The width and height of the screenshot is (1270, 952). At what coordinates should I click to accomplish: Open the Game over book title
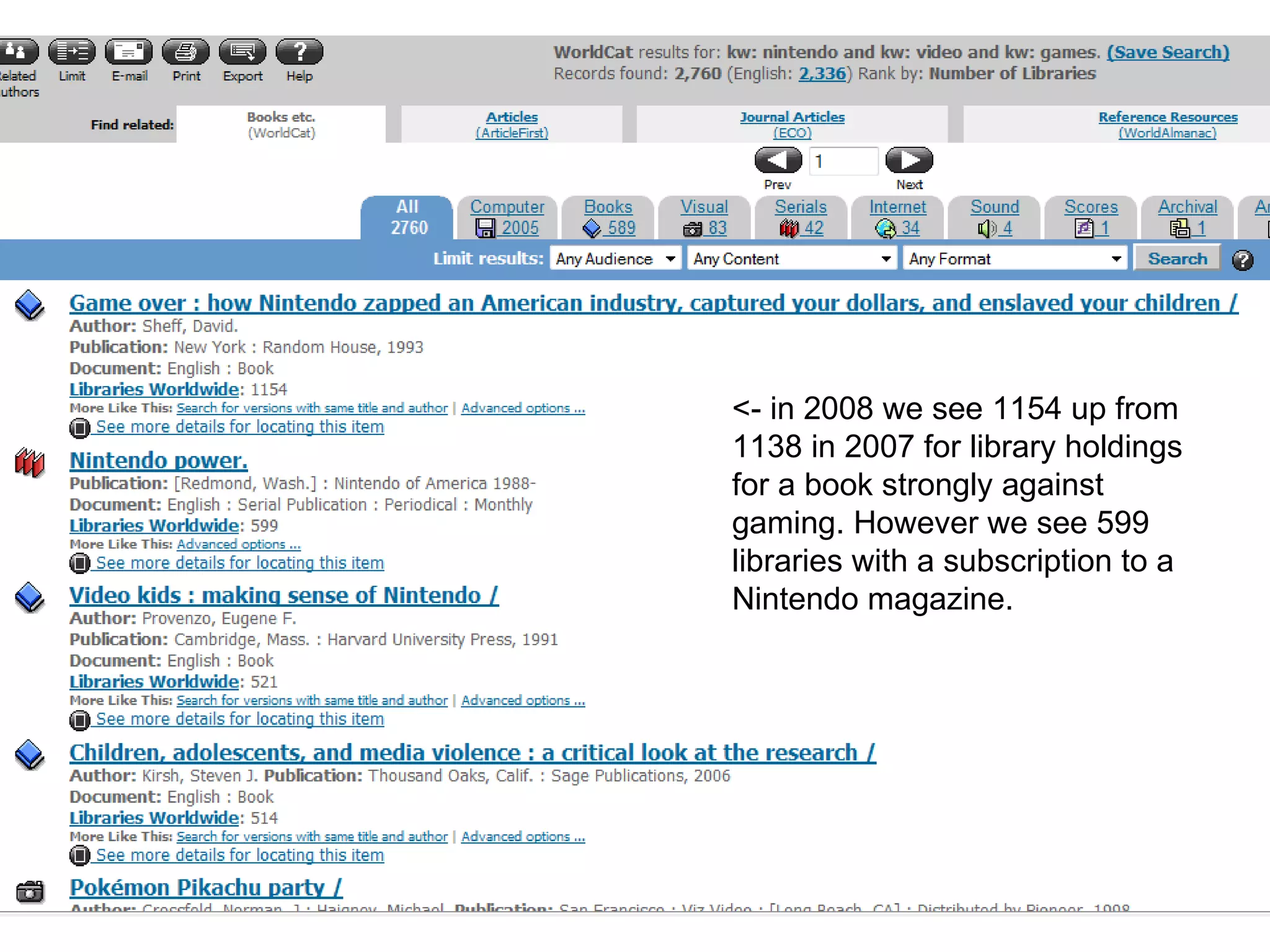tap(654, 303)
